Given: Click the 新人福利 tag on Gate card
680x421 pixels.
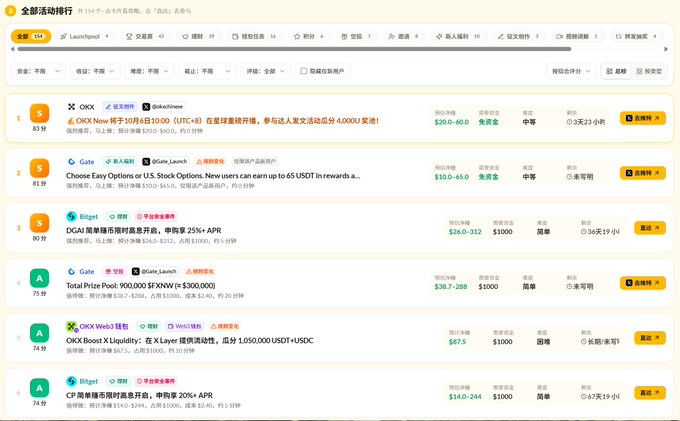Looking at the screenshot, I should click(120, 161).
